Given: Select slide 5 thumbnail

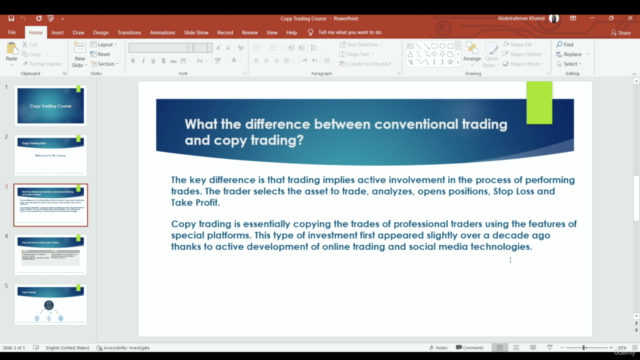Looking at the screenshot, I should [51, 304].
